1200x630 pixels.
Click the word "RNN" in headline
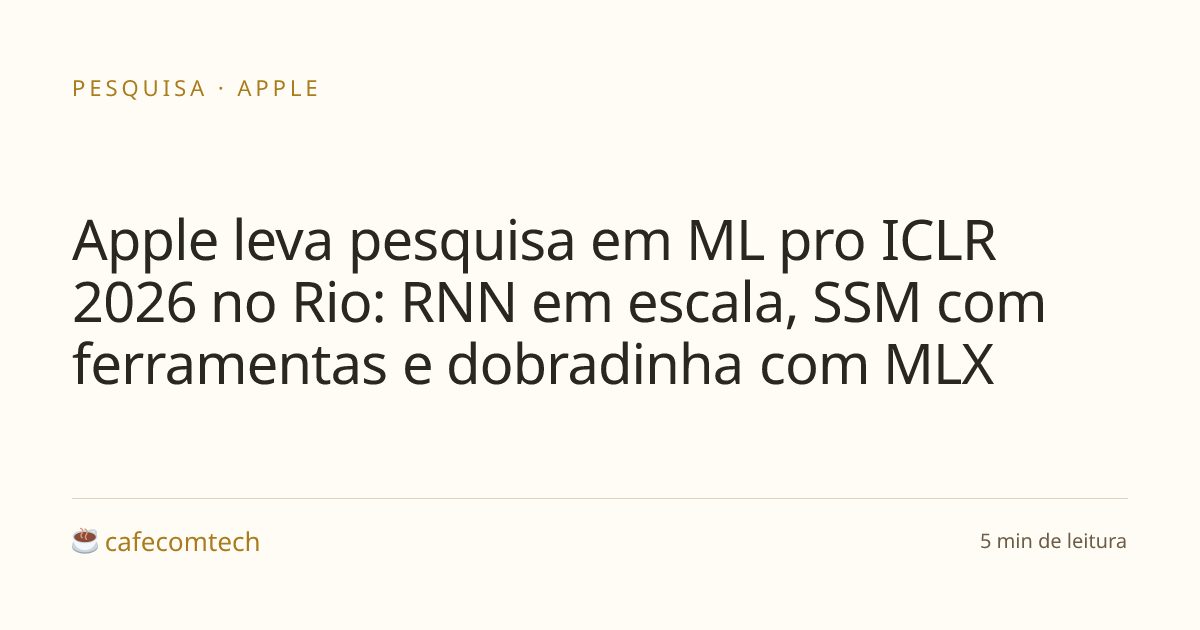460,305
